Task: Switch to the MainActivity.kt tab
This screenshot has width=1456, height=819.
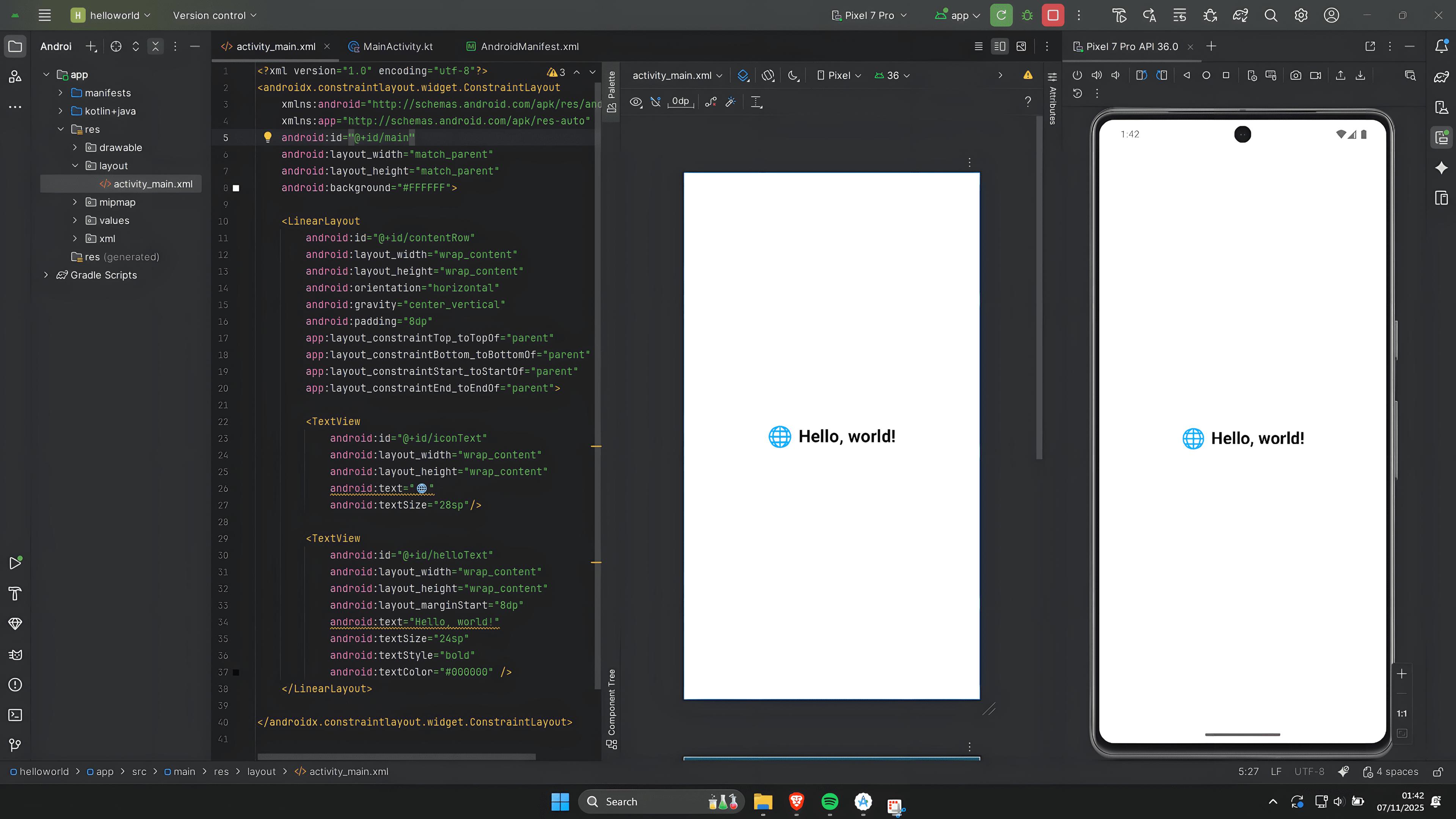Action: pyautogui.click(x=397, y=46)
